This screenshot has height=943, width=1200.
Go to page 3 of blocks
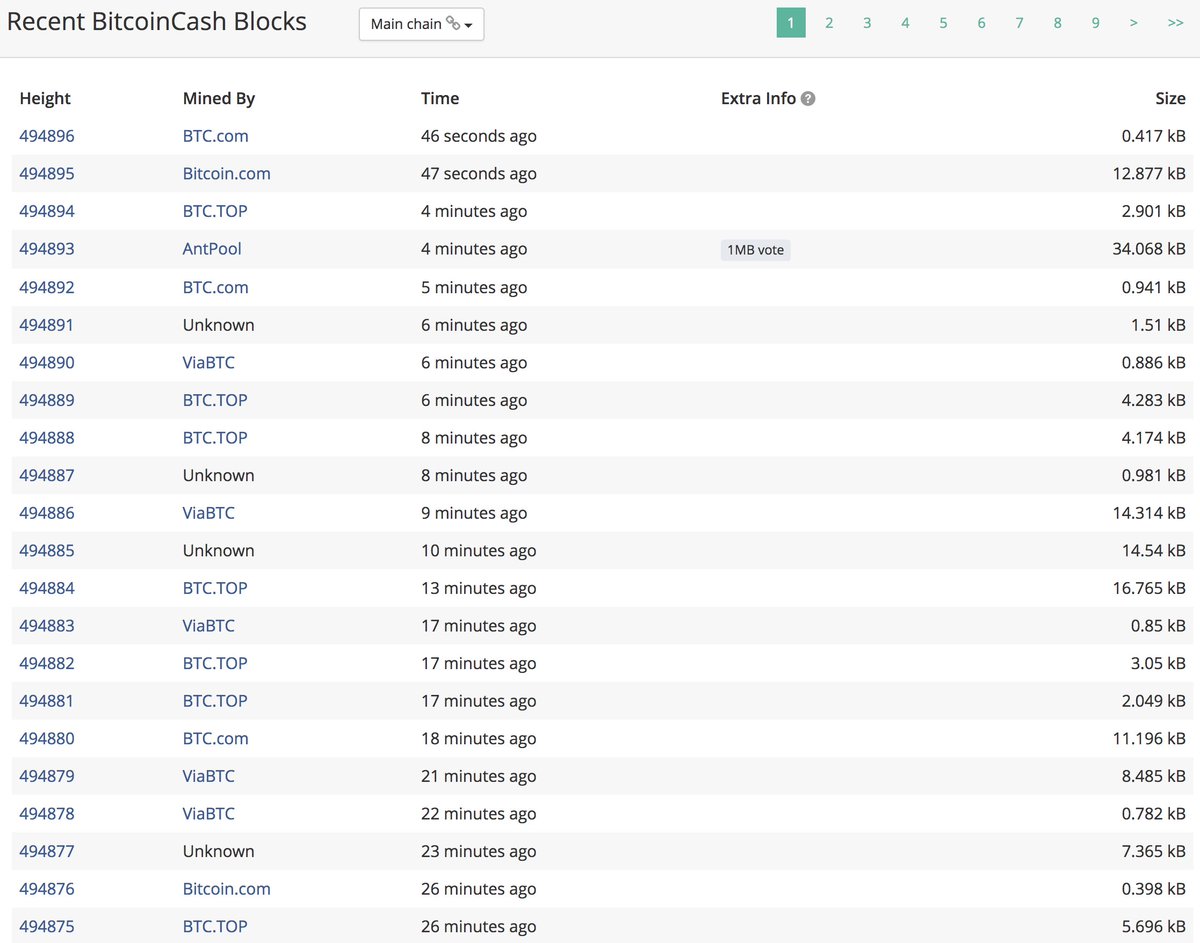[x=867, y=23]
